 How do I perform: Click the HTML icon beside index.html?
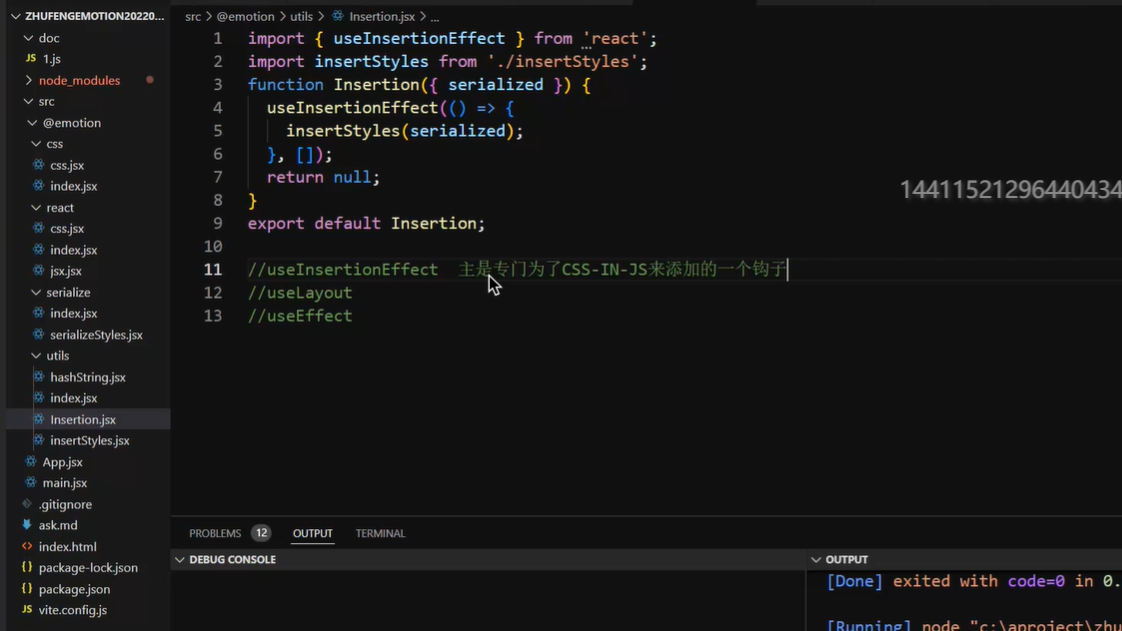pos(27,547)
